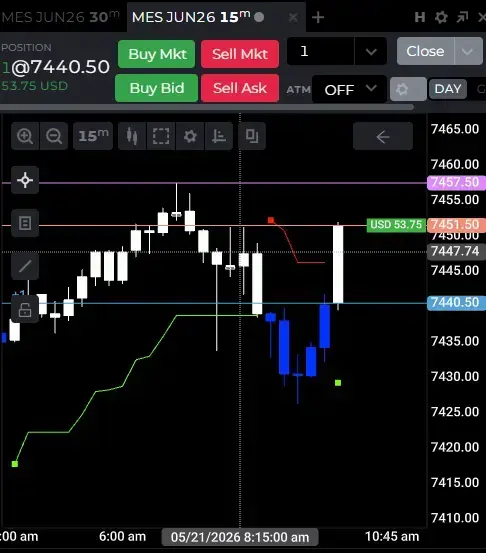Zoom in on the chart
The height and width of the screenshot is (553, 486).
[25, 136]
